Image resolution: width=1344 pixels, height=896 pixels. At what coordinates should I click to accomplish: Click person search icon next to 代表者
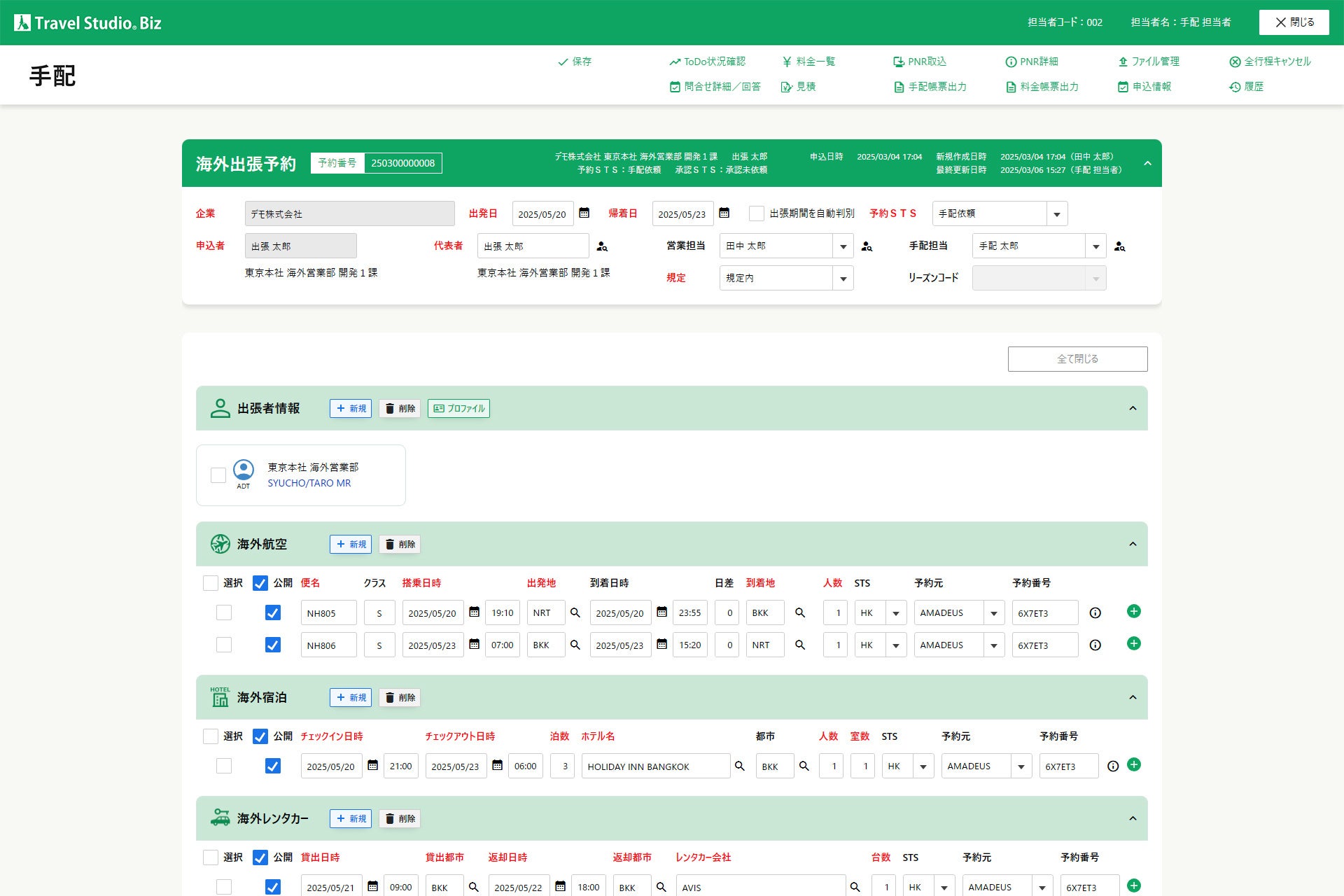(602, 246)
